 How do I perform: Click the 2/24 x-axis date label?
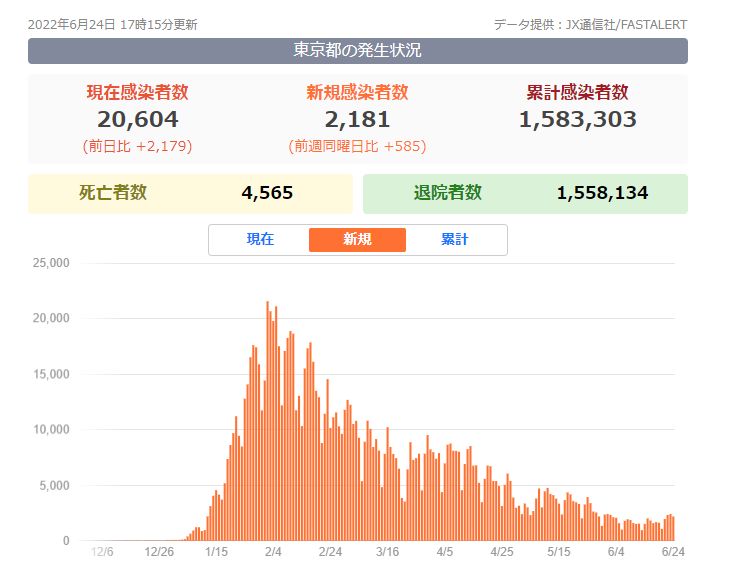pyautogui.click(x=330, y=552)
